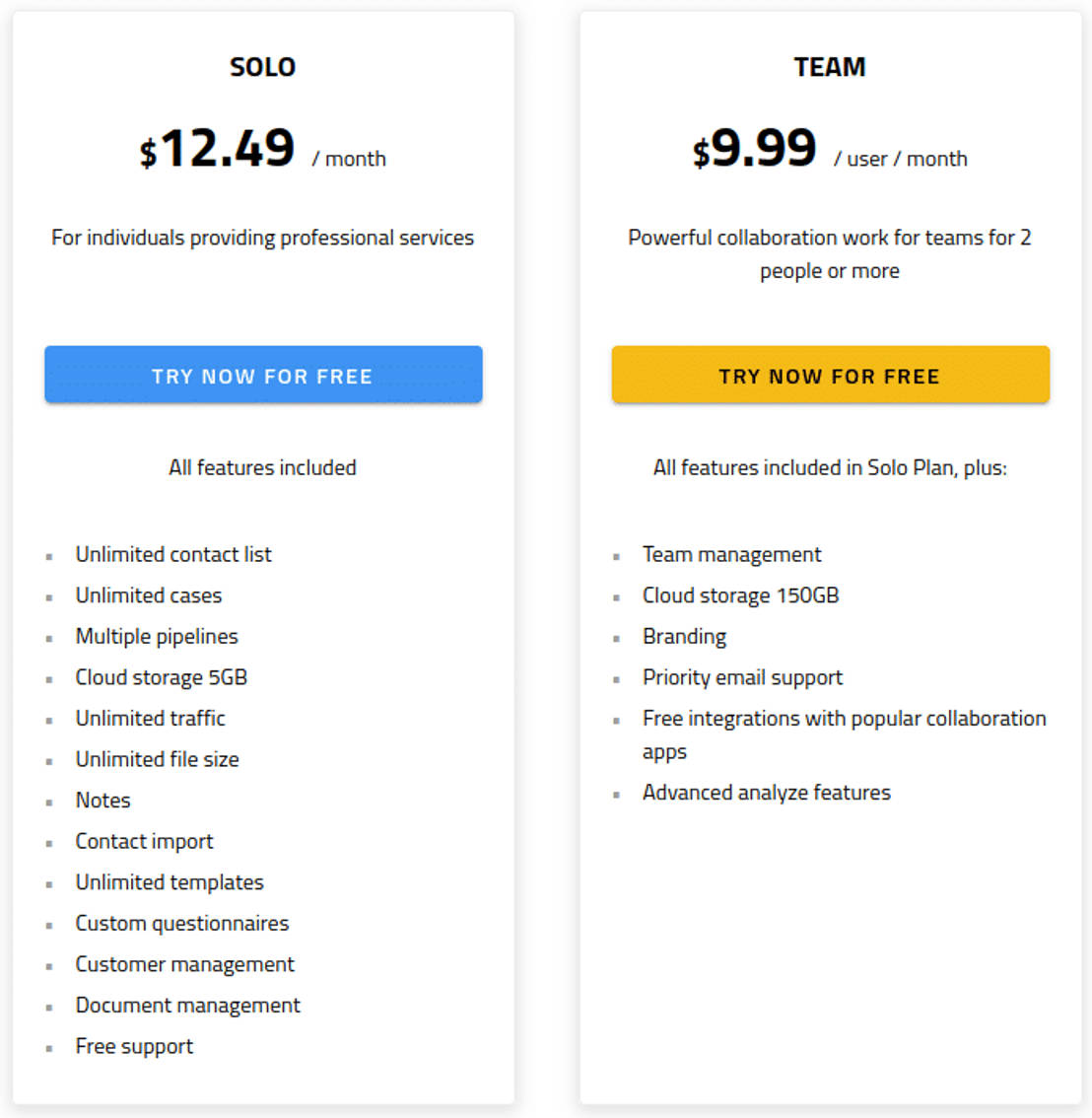The height and width of the screenshot is (1118, 1092).
Task: Click the Free support feature
Action: point(135,1046)
